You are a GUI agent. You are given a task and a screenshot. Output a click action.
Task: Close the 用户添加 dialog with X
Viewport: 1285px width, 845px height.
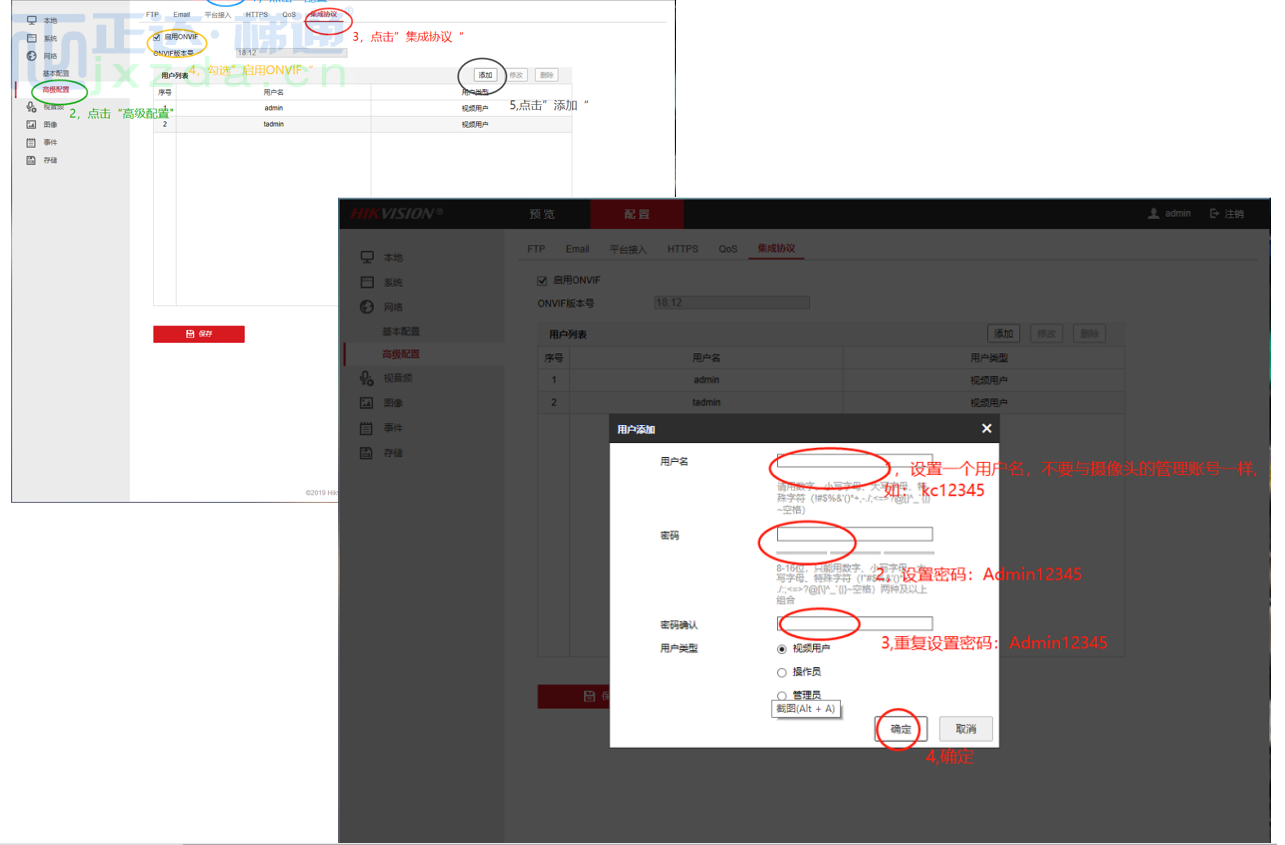click(986, 429)
